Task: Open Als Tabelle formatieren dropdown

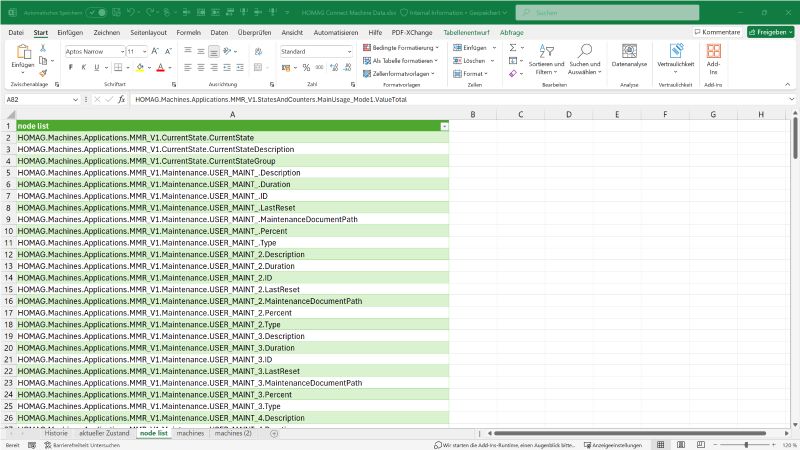Action: [x=401, y=61]
